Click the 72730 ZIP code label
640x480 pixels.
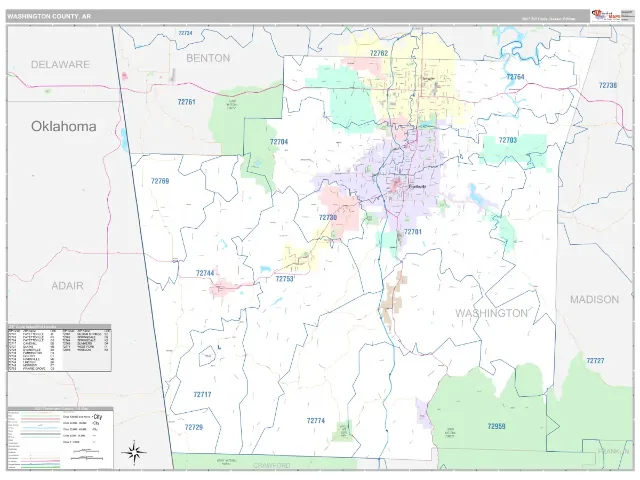328,218
